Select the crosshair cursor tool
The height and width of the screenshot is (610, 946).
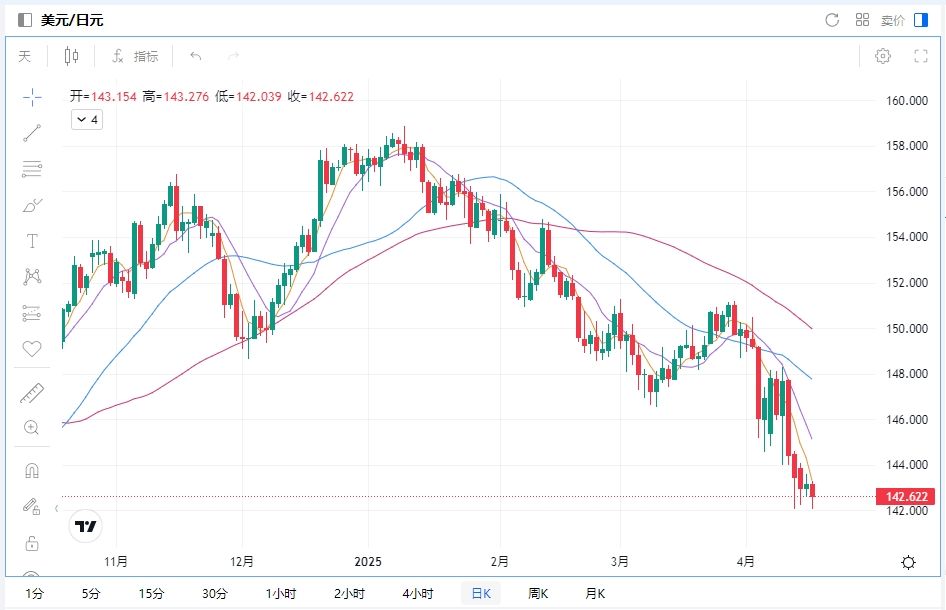tap(32, 97)
